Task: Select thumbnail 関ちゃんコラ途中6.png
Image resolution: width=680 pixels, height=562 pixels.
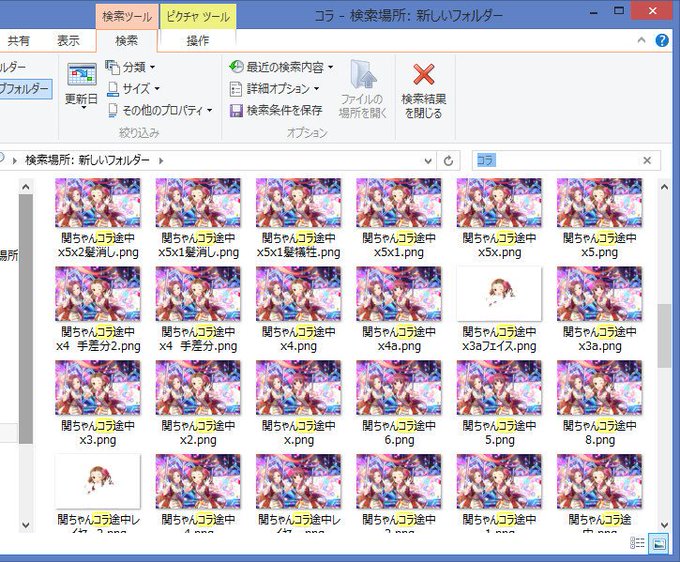Action: click(x=399, y=387)
